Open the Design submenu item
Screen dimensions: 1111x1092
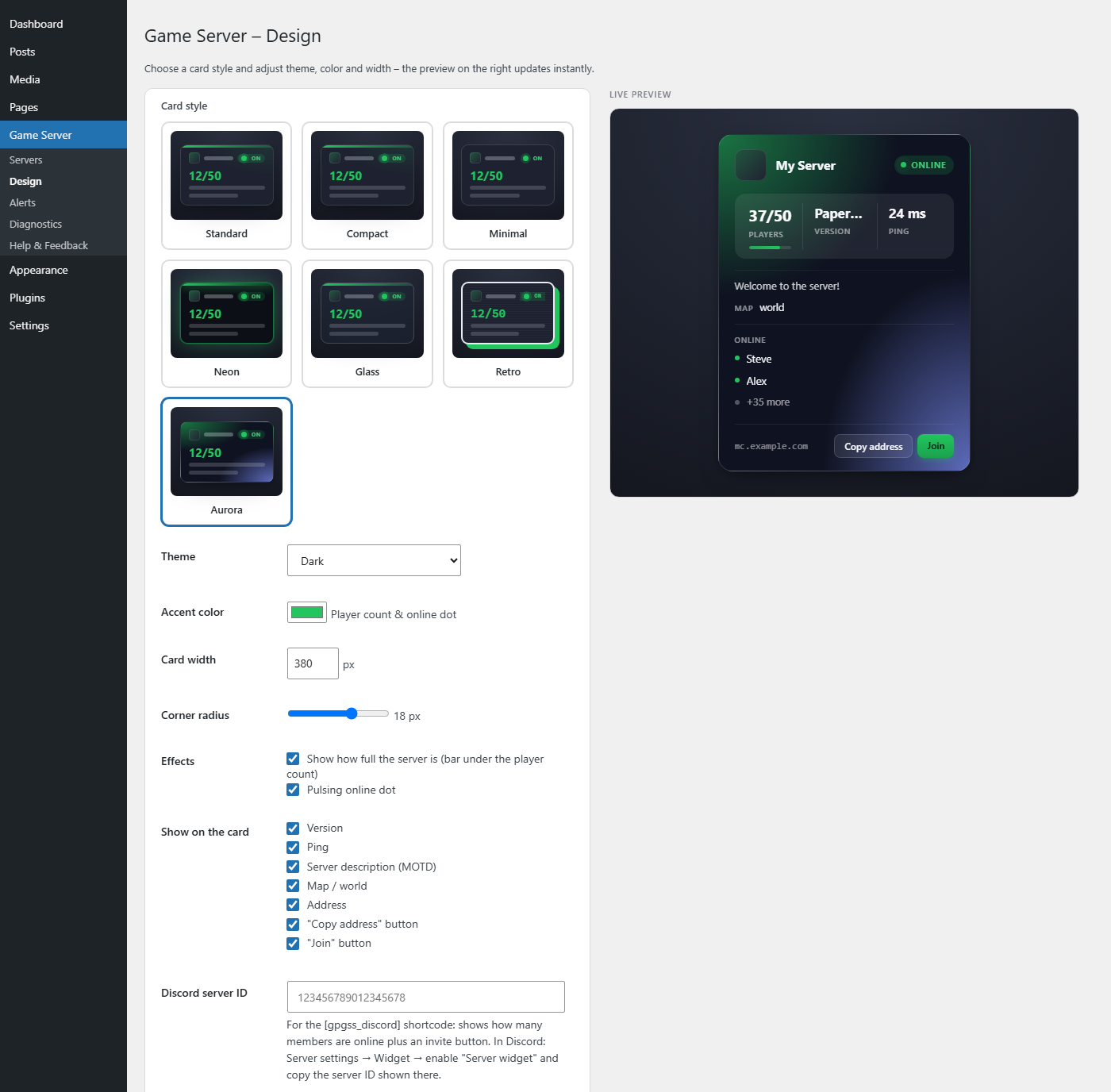tap(63, 181)
